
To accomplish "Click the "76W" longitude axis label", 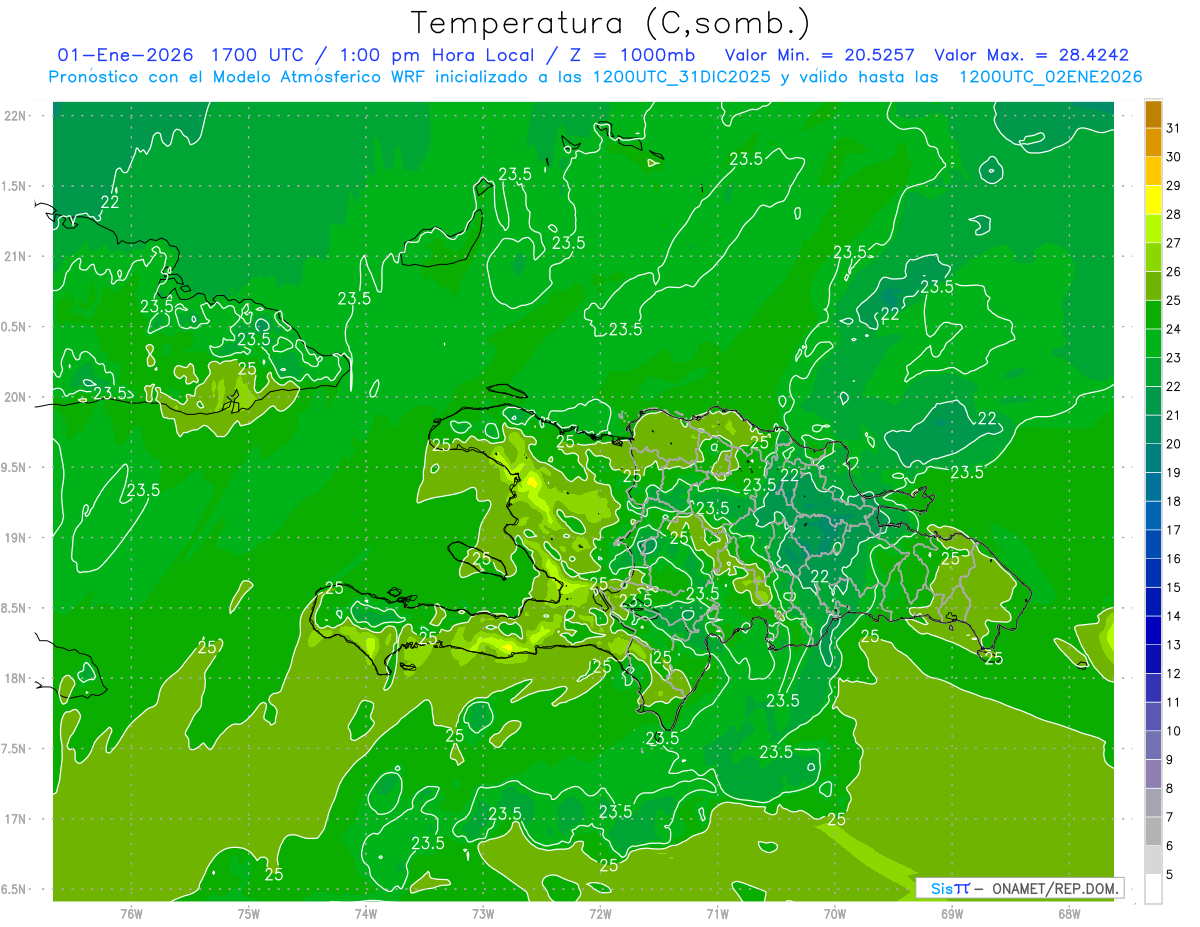I will [x=131, y=913].
